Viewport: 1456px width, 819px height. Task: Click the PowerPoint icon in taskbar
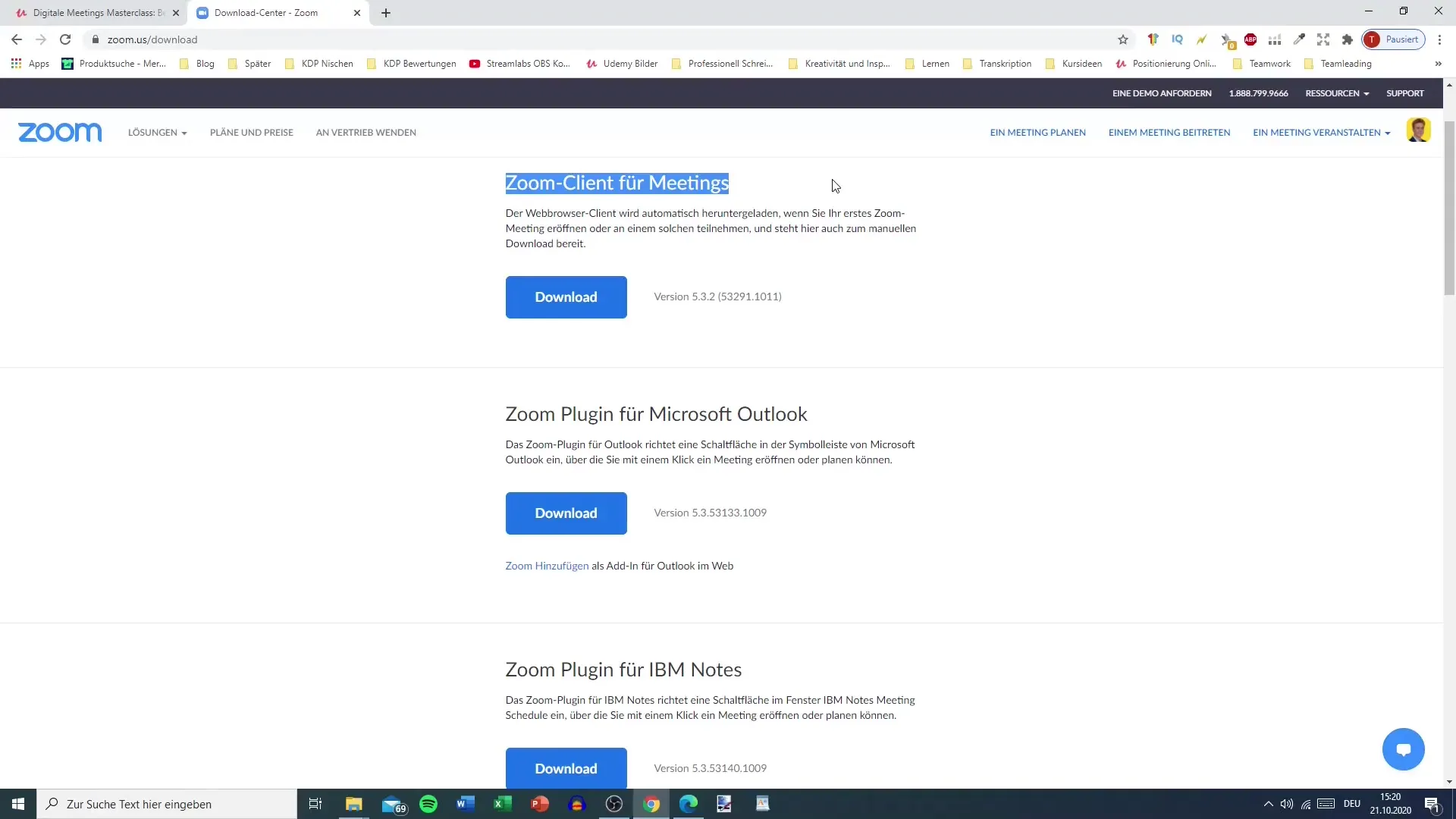point(539,803)
